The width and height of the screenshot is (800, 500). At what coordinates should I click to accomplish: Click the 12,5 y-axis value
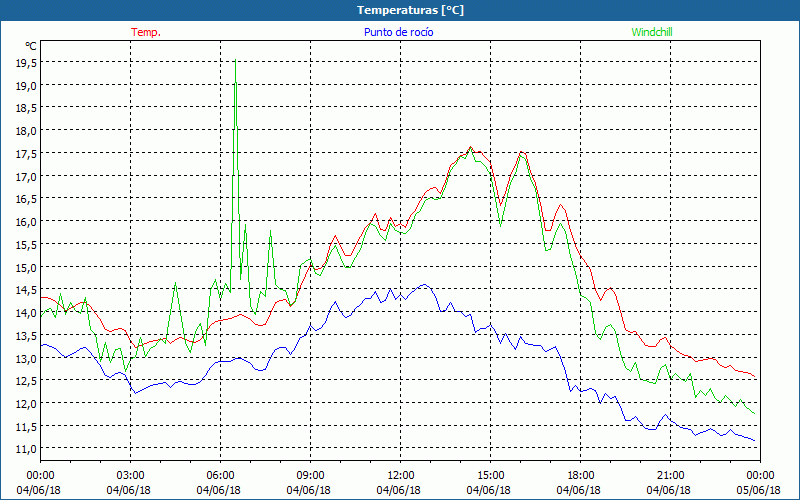(x=27, y=381)
